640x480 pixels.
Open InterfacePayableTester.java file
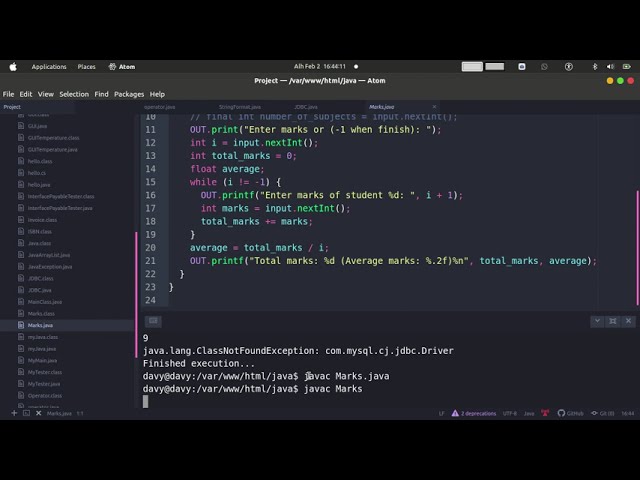60,208
